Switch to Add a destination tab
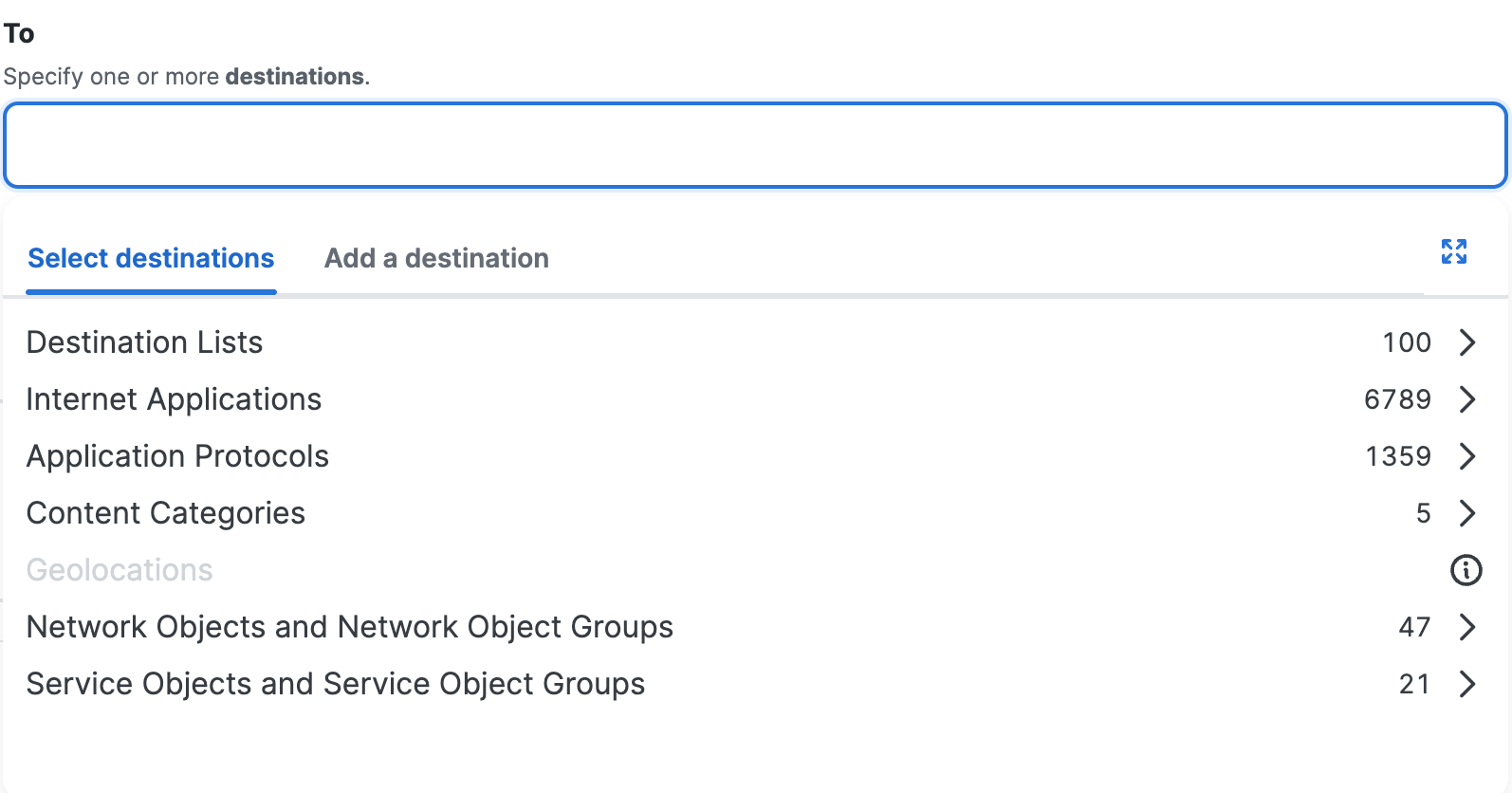 click(x=436, y=258)
